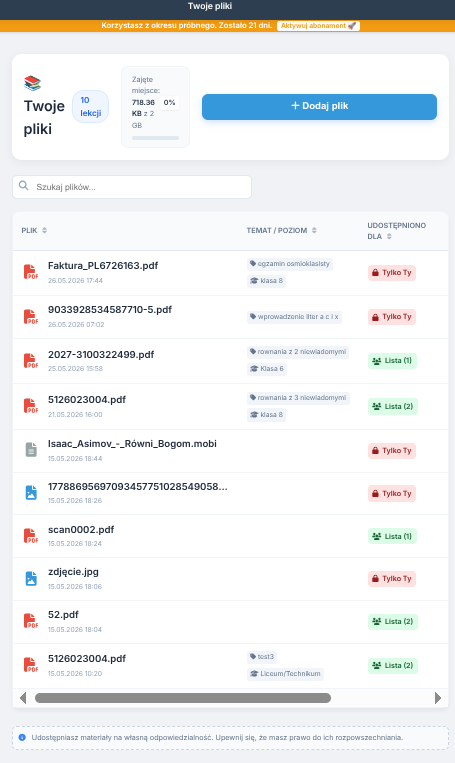Focus the Szukaj plików search field
The height and width of the screenshot is (763, 455).
tap(132, 187)
